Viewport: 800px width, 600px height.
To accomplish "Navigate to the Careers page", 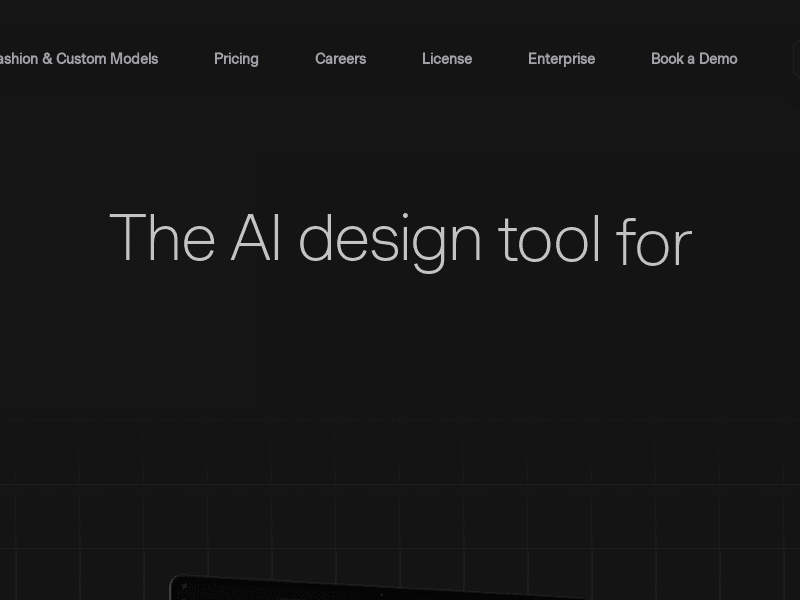I will coord(340,59).
